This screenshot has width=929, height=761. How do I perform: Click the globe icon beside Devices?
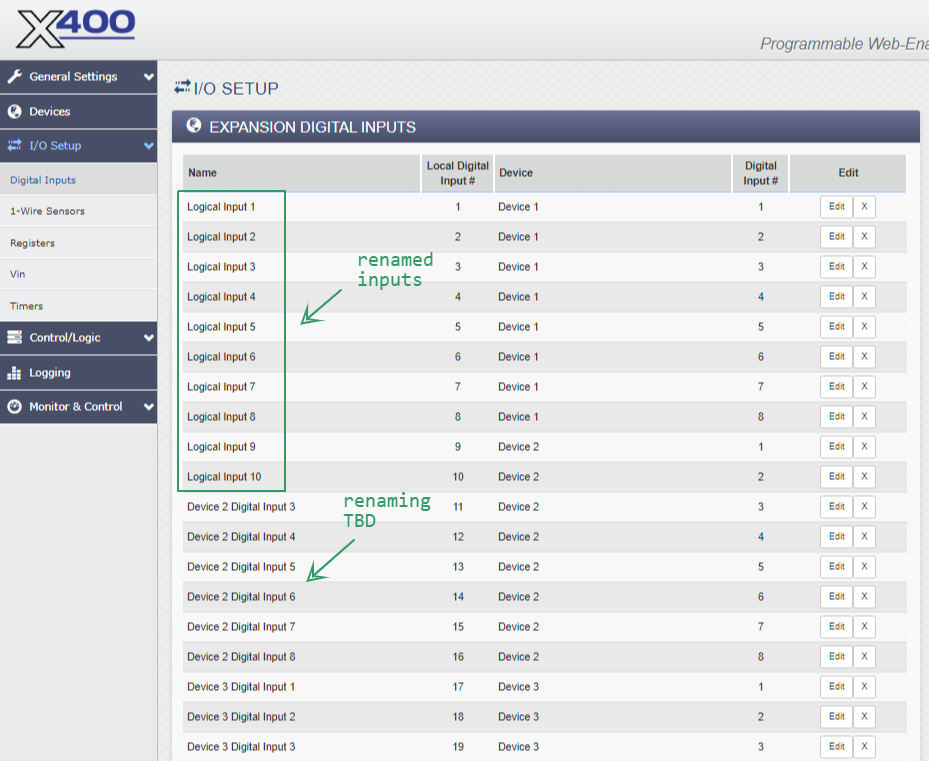(15, 112)
